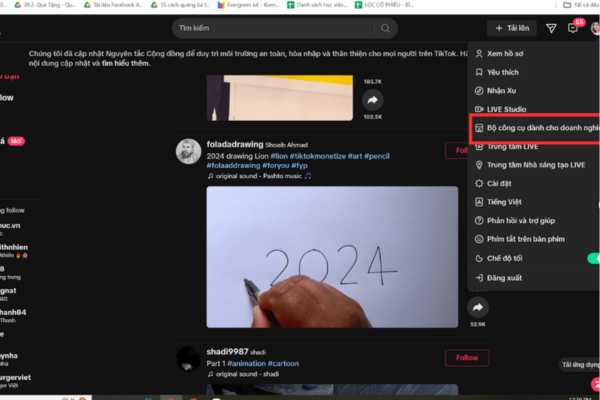
Task: Click LIVE Studio camera icon
Action: pyautogui.click(x=479, y=109)
